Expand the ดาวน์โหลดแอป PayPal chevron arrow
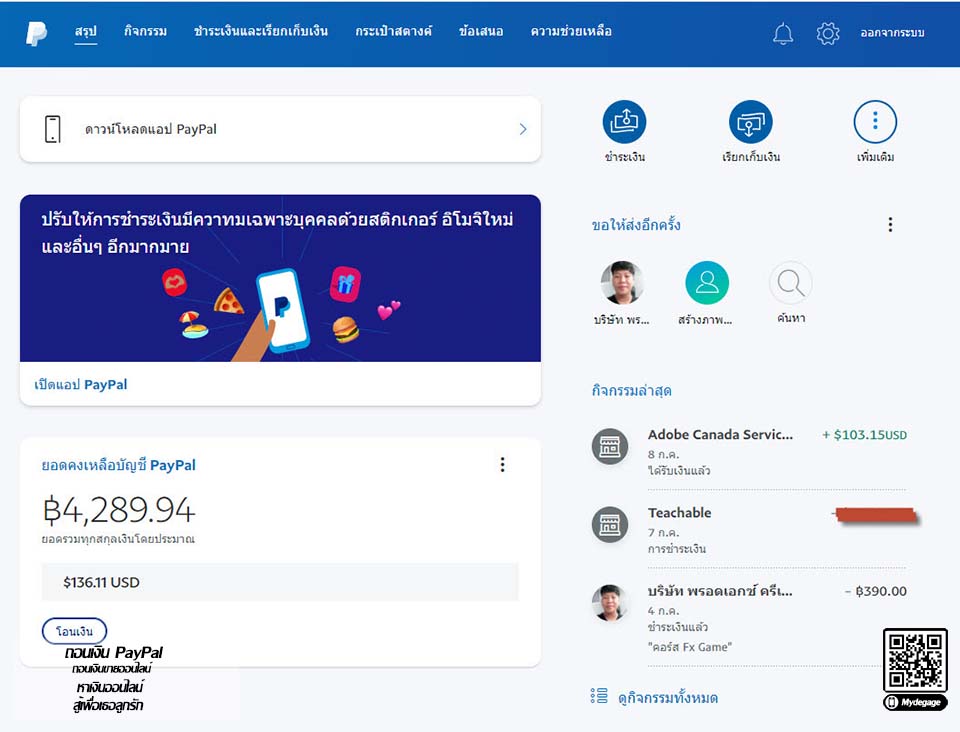This screenshot has height=732, width=960. (x=523, y=129)
